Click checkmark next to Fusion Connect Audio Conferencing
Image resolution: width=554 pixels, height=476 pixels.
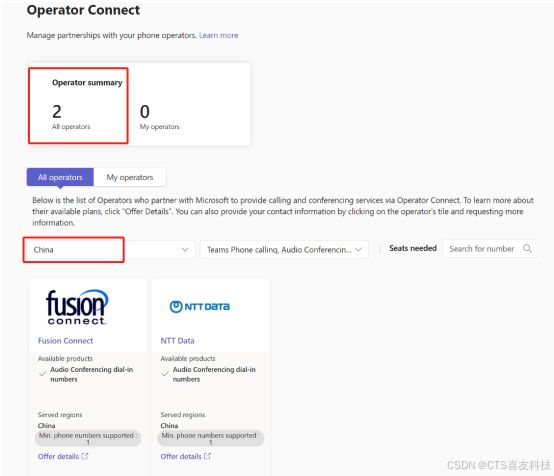[x=42, y=374]
